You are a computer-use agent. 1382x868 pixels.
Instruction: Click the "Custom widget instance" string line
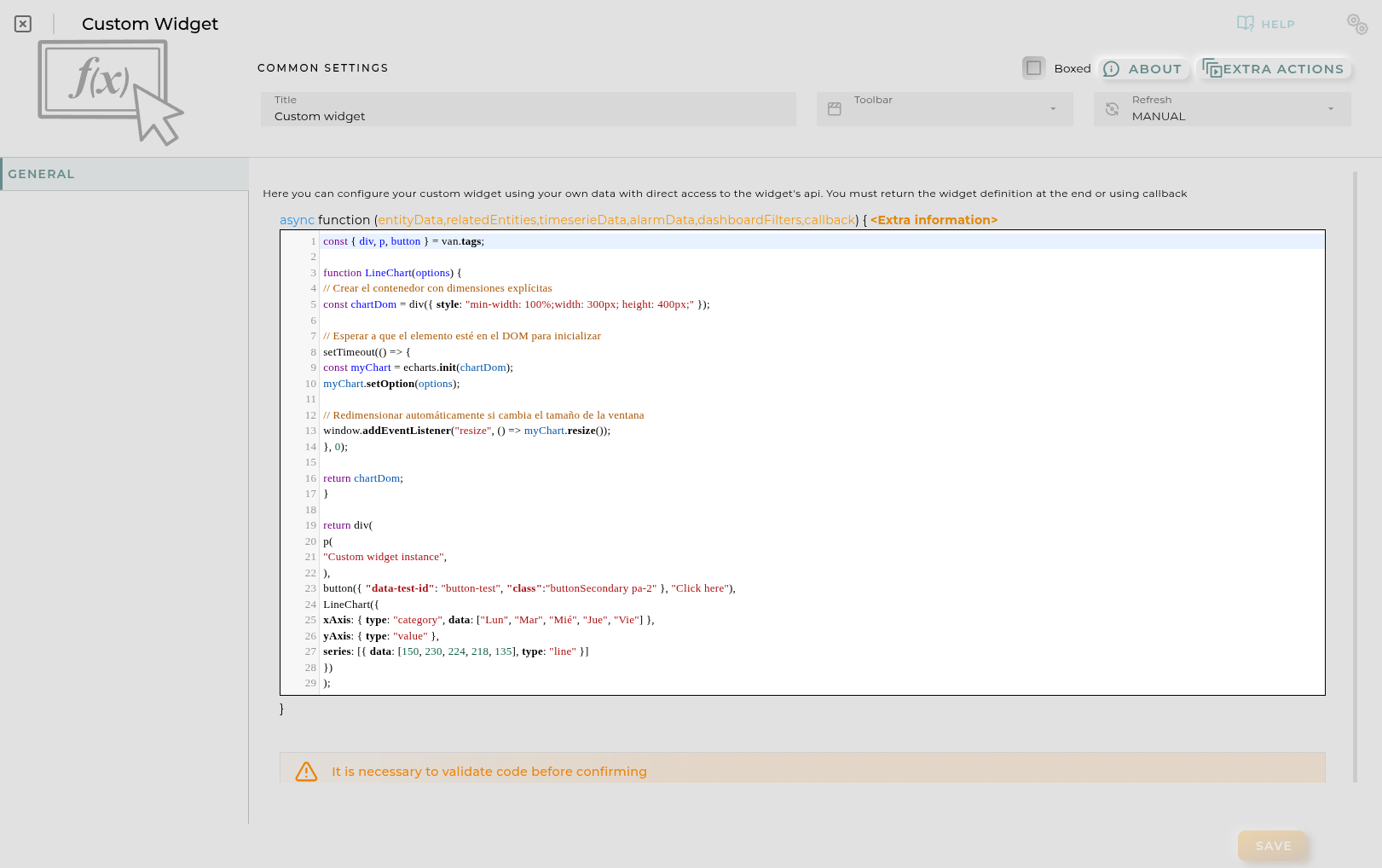point(385,557)
